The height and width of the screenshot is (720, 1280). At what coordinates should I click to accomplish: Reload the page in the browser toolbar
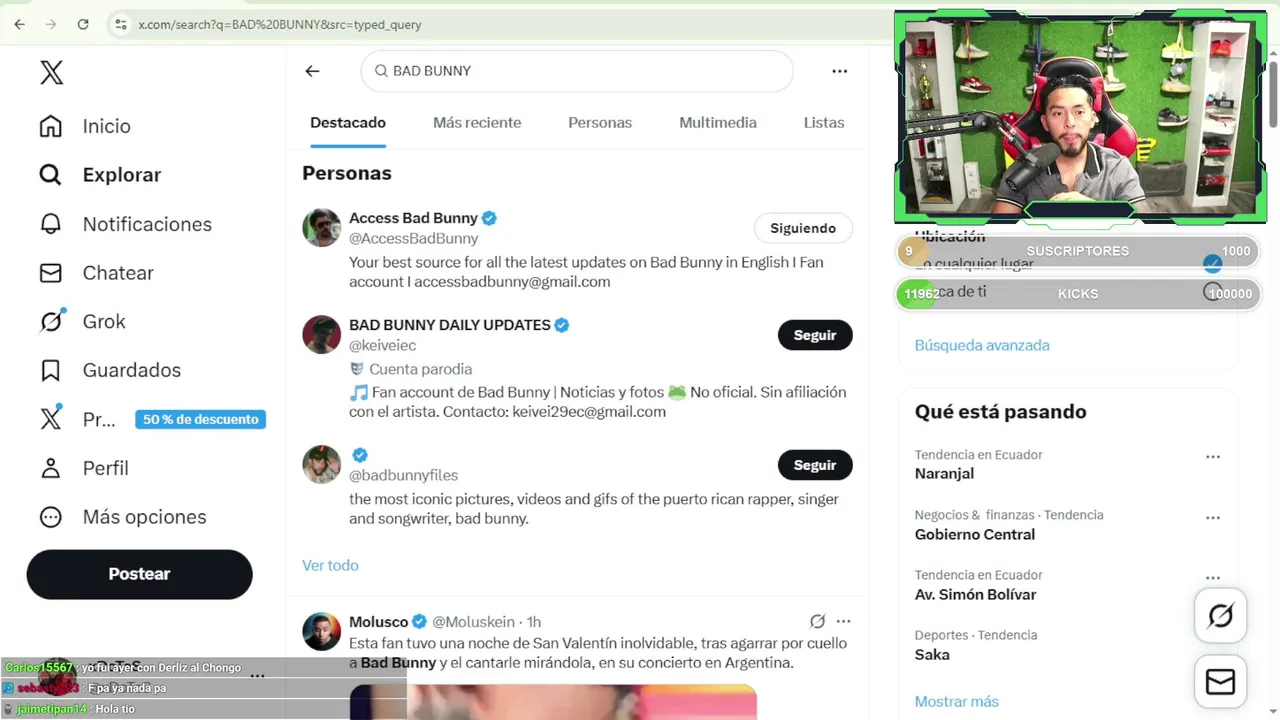coord(83,24)
